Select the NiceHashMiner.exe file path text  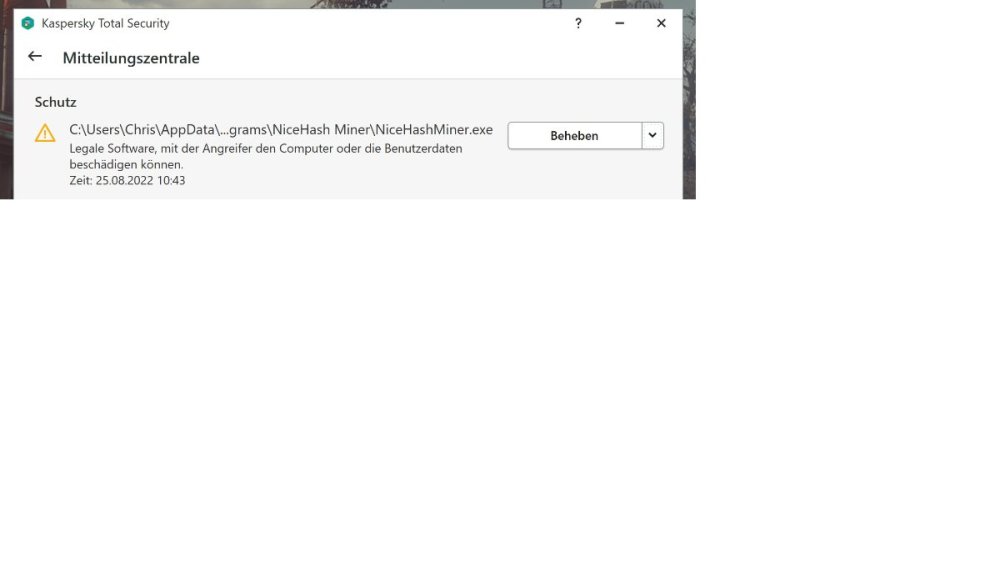[281, 129]
